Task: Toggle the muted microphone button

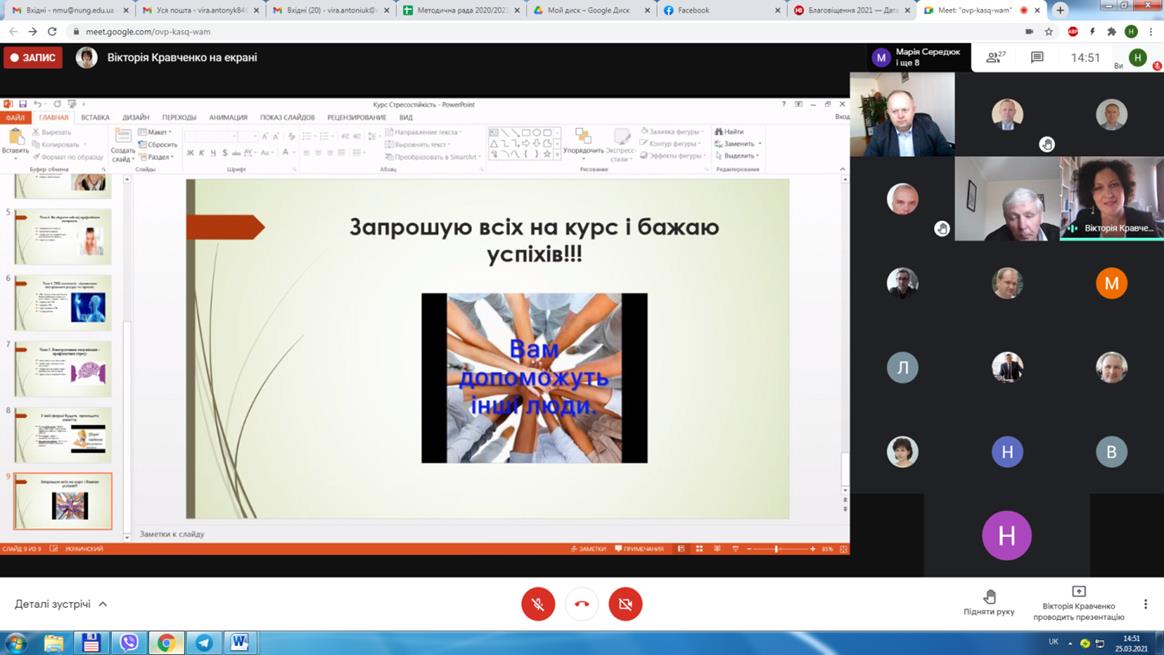Action: (x=538, y=604)
